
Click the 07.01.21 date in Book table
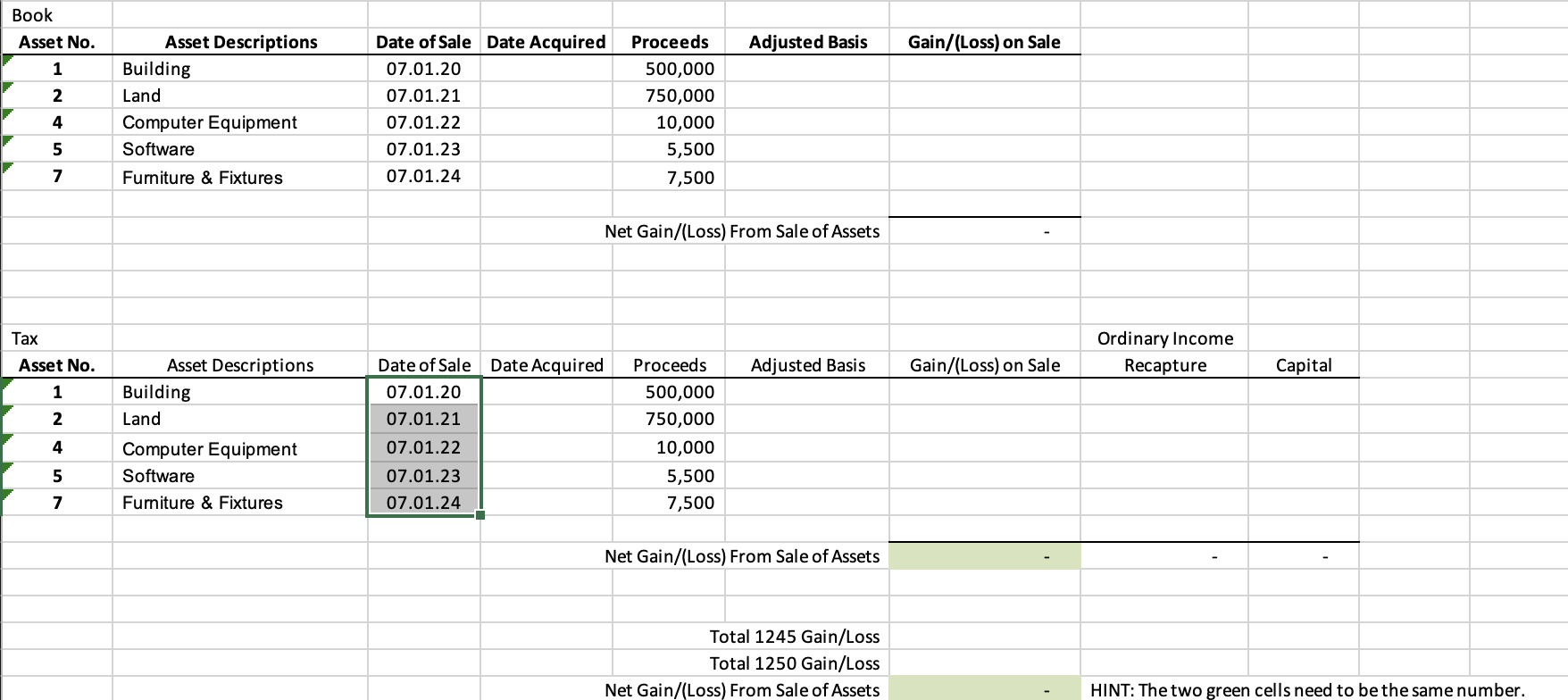click(x=423, y=96)
